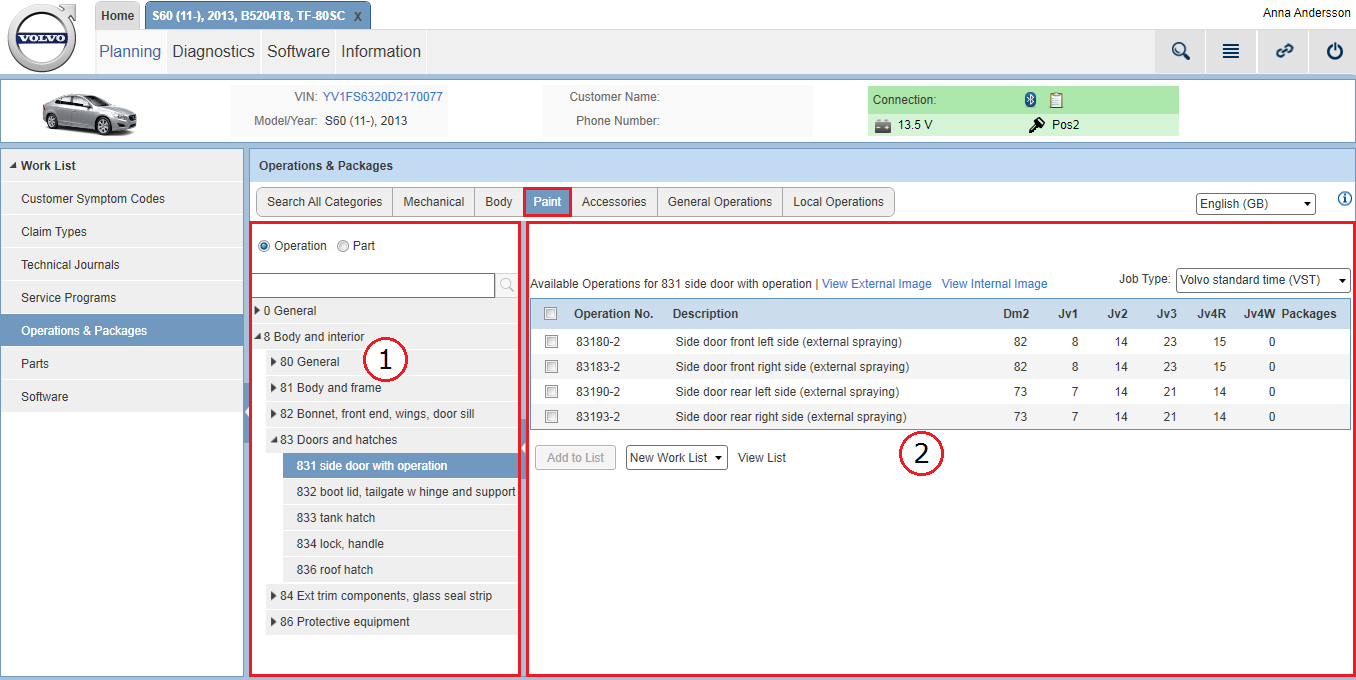Open View Internal Image link
Screen dimensions: 1356x680
point(995,284)
